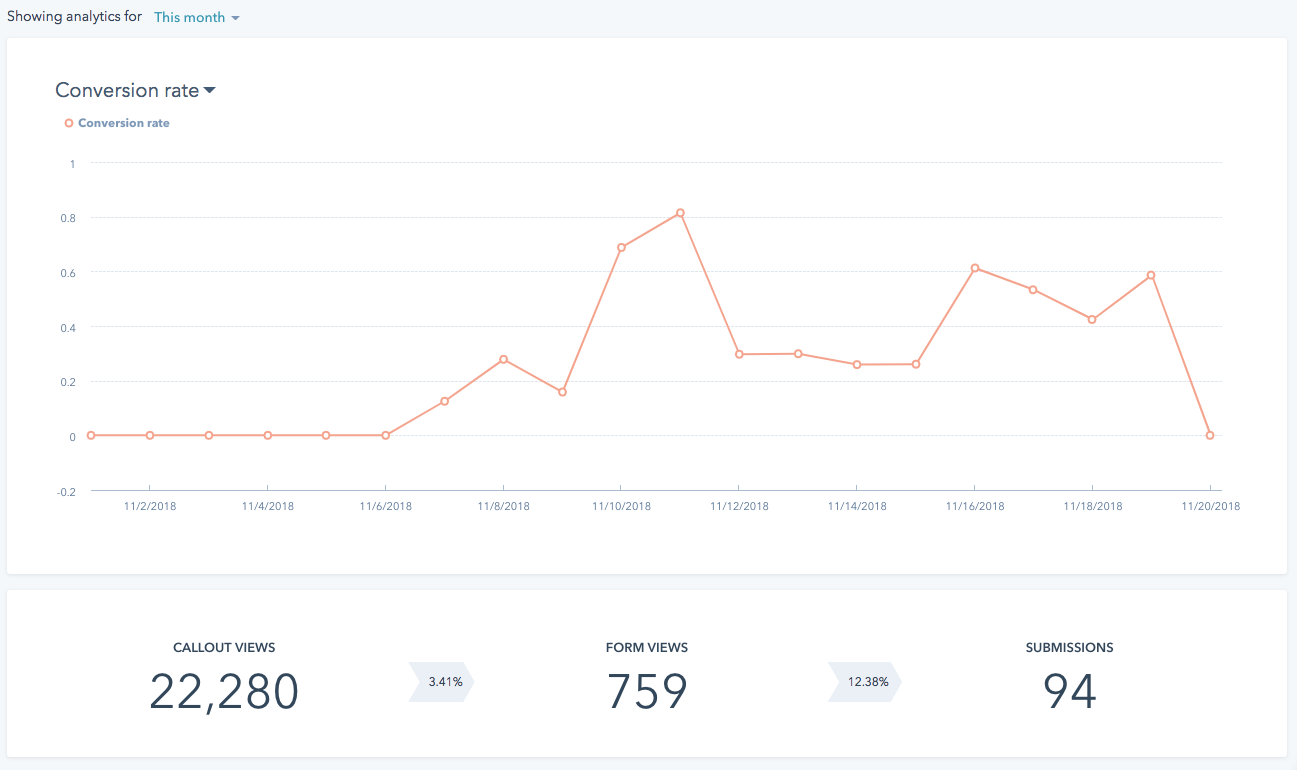Expand the Conversion rate metric dropdown
This screenshot has height=770, width=1297.
[136, 90]
